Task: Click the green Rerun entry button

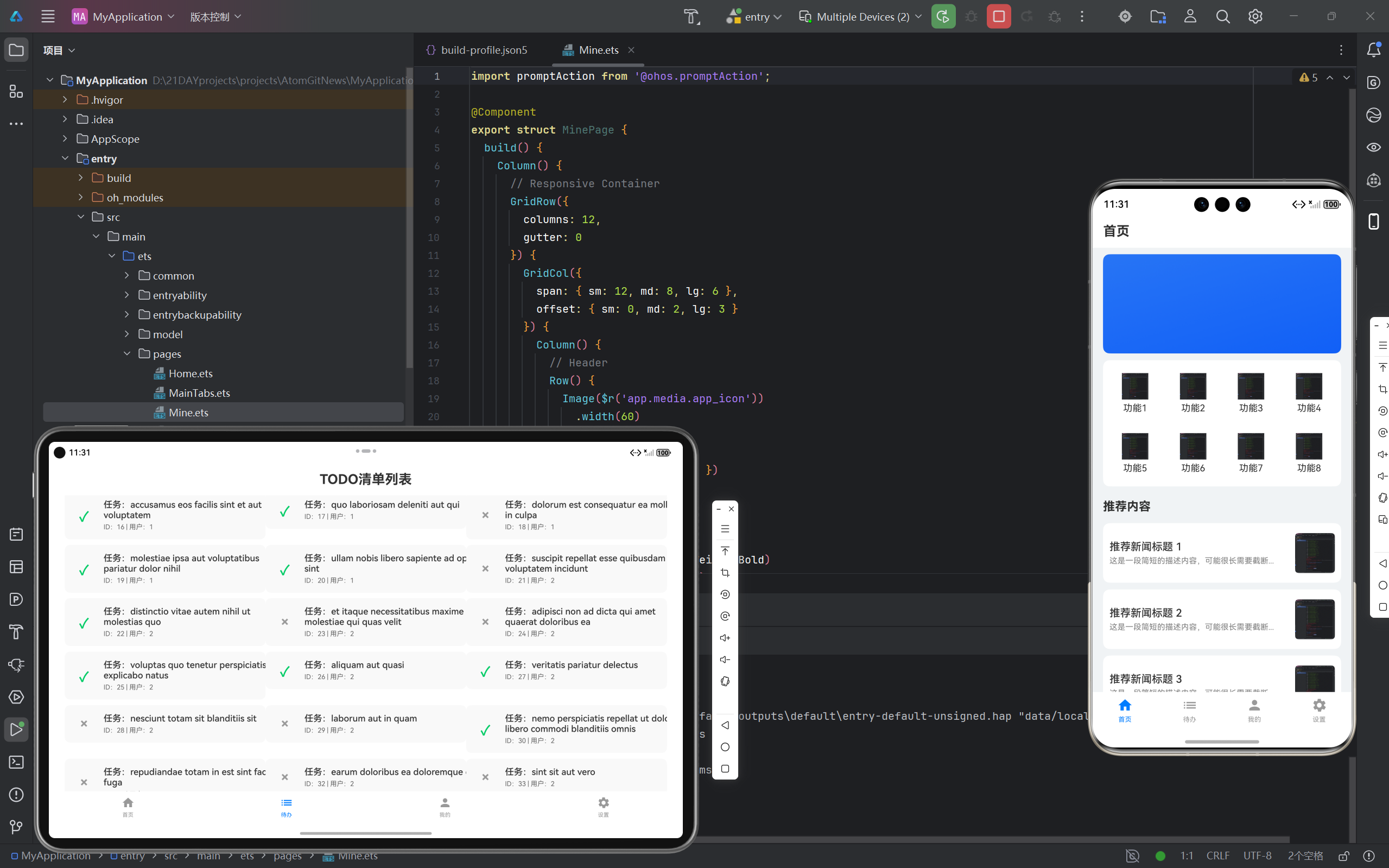Action: 943,17
